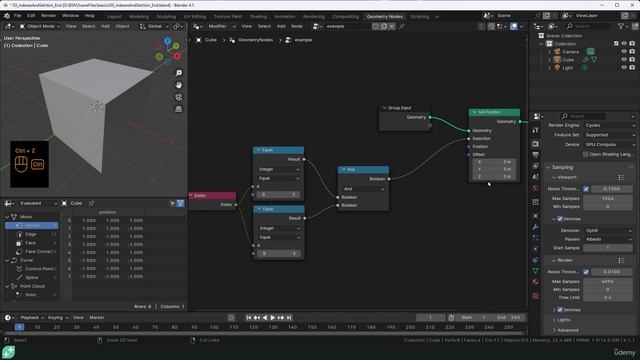Open the Output properties tab icon
Image resolution: width=640 pixels, height=360 pixels.
[536, 155]
